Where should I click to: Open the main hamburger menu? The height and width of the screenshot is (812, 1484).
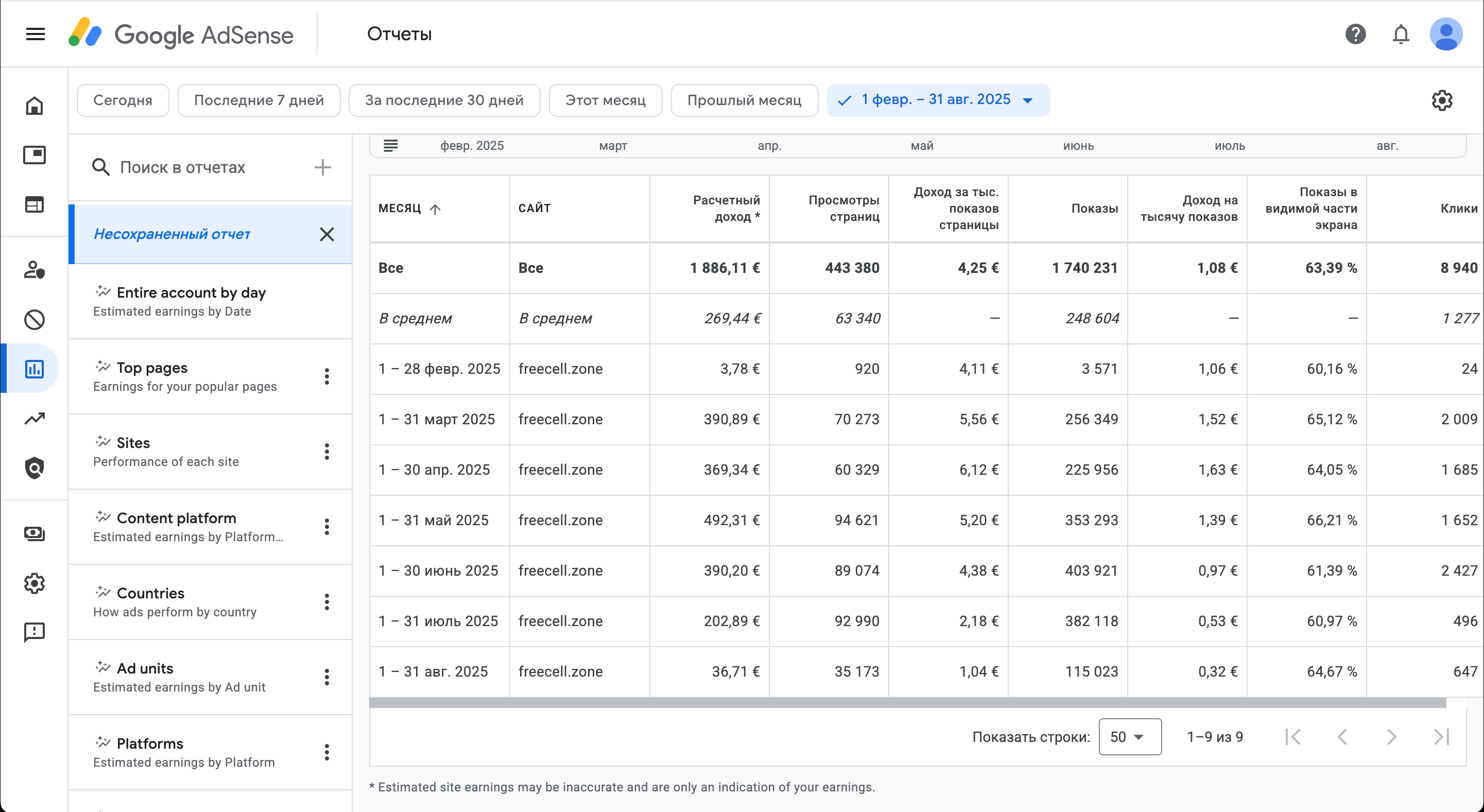(x=35, y=34)
